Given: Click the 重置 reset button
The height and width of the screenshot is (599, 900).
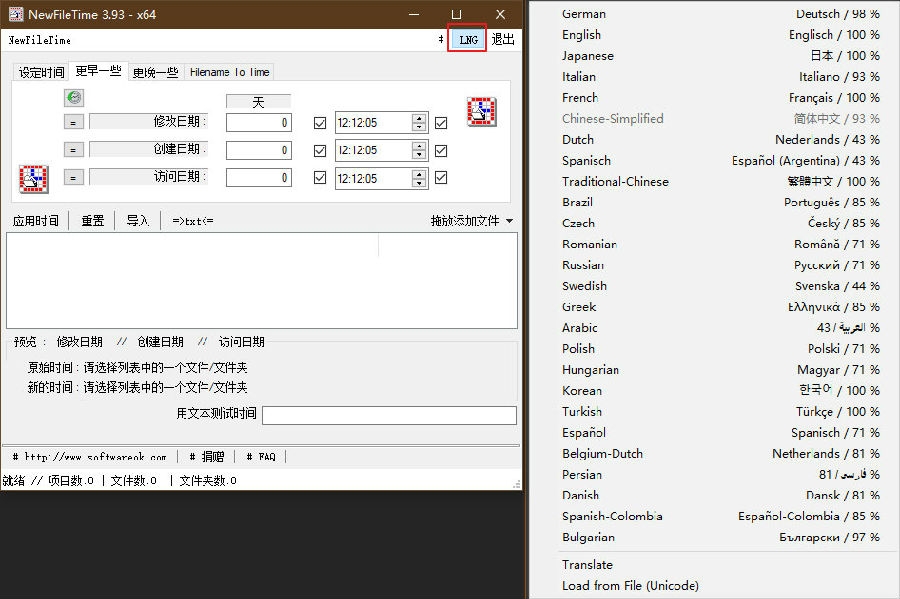Looking at the screenshot, I should (92, 221).
